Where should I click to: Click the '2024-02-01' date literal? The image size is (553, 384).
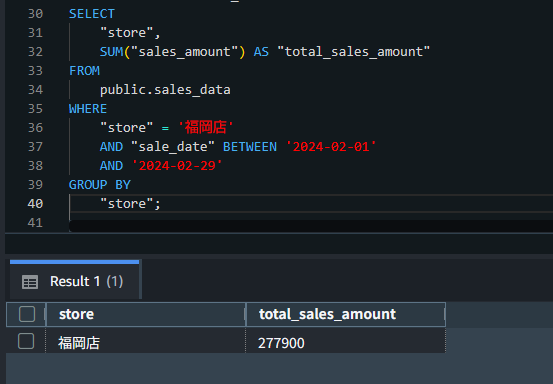331,147
